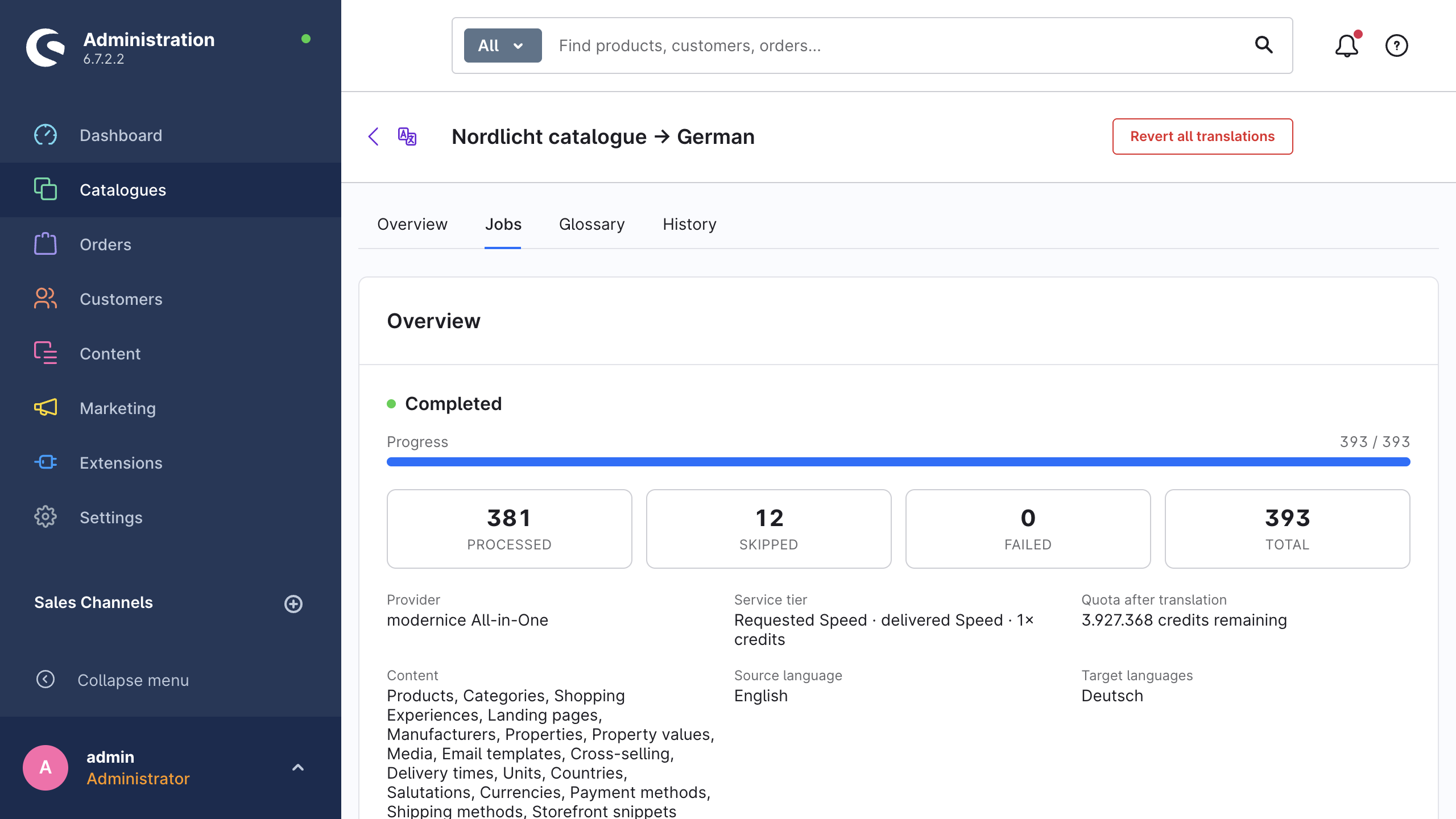
Task: Open Customers in the sidebar
Action: [171, 299]
